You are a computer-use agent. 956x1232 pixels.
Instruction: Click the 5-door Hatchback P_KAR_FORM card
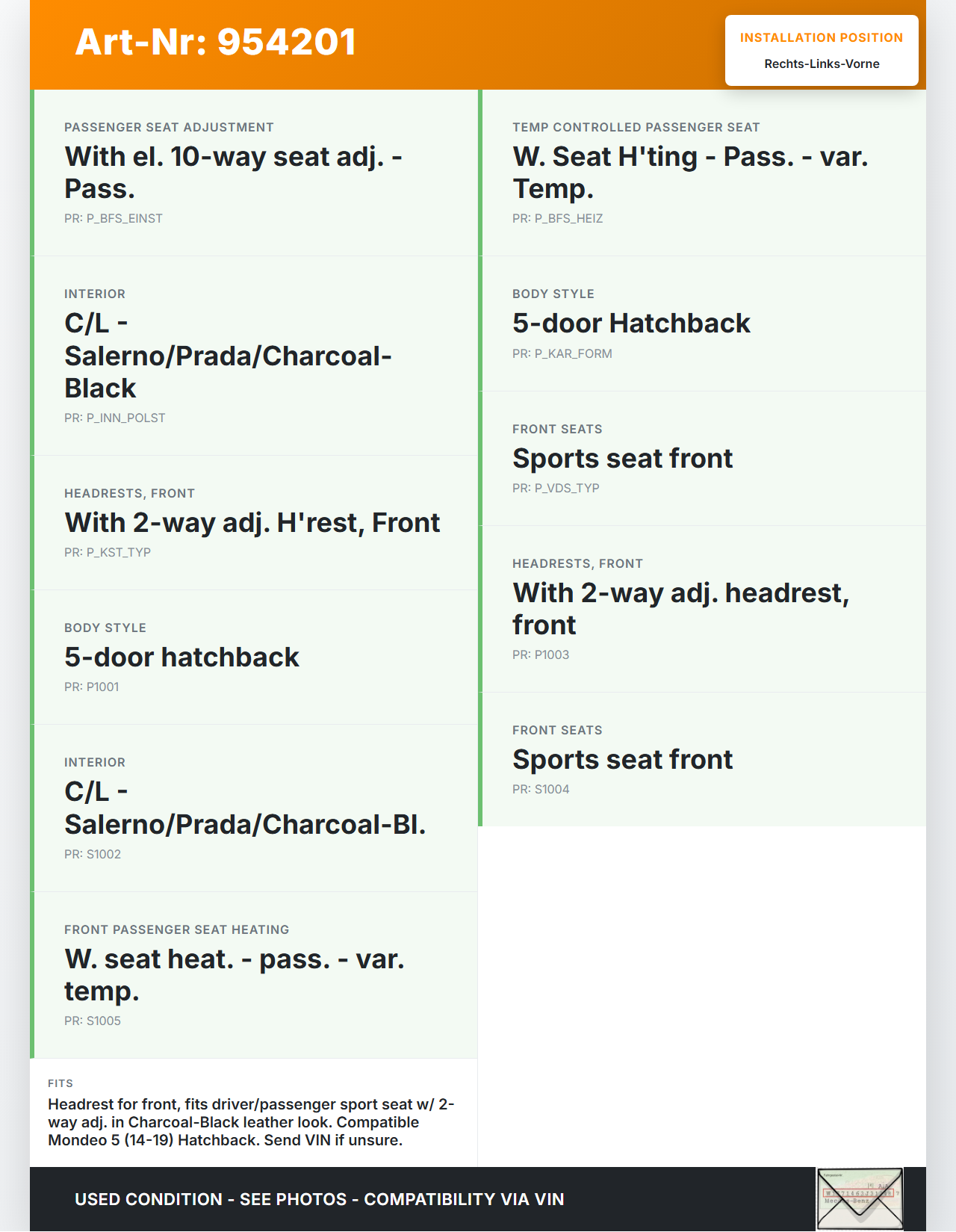pos(702,324)
